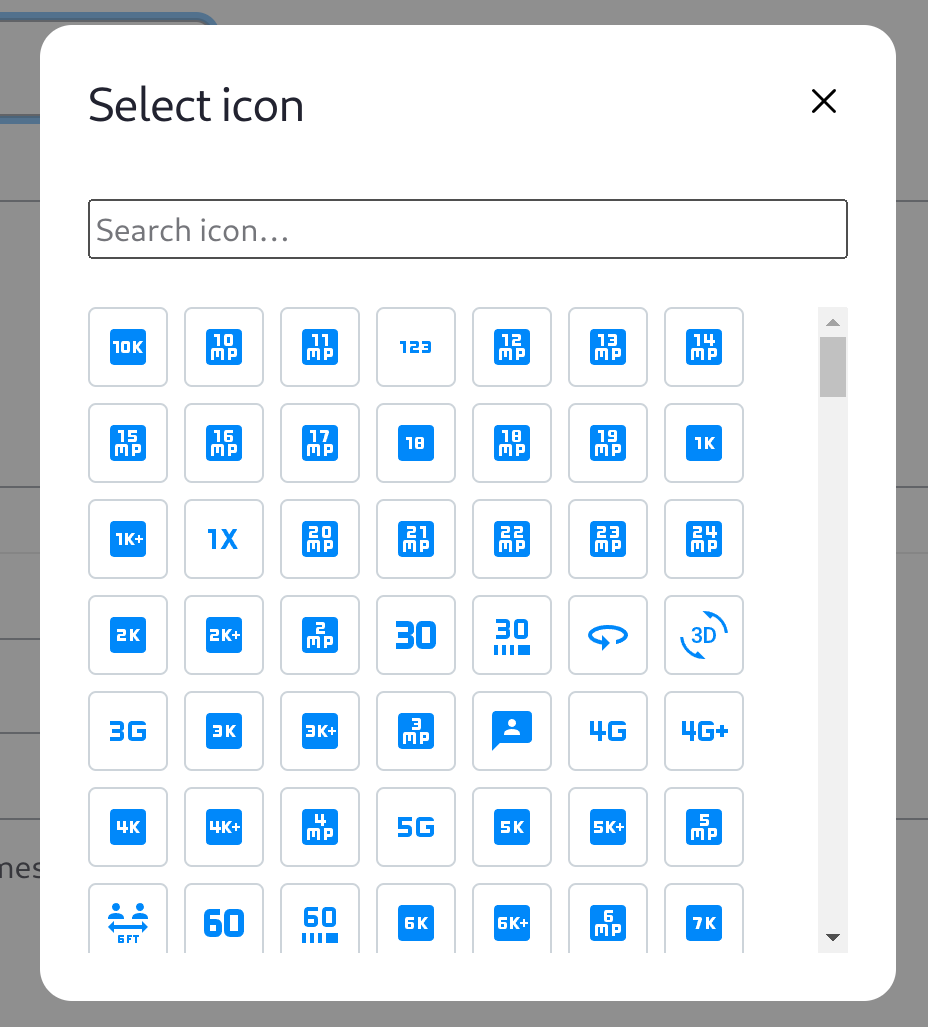Pick the 3D rotation icon
Screen dimensions: 928x1027
click(x=703, y=635)
